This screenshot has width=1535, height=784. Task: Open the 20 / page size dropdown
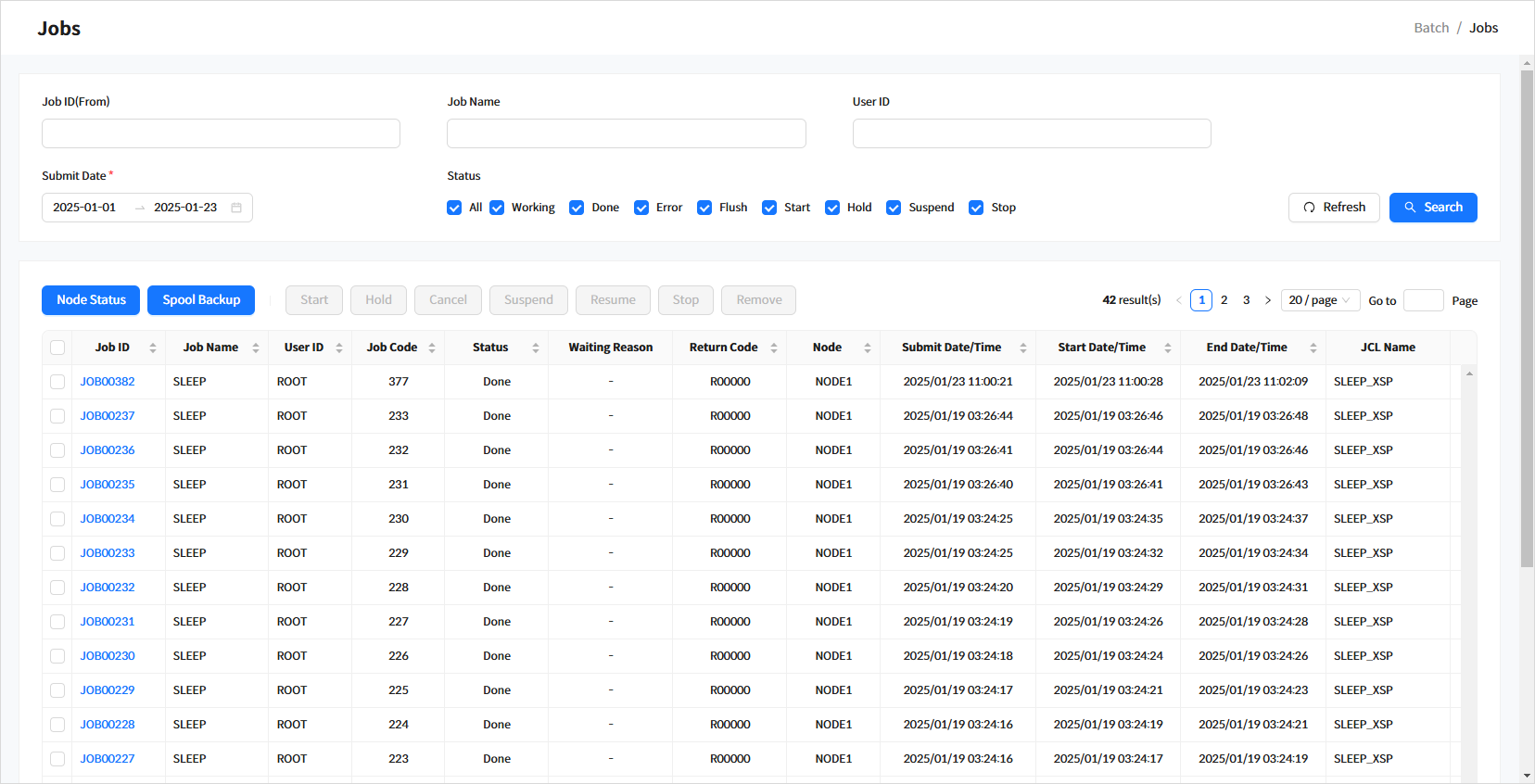pos(1320,300)
